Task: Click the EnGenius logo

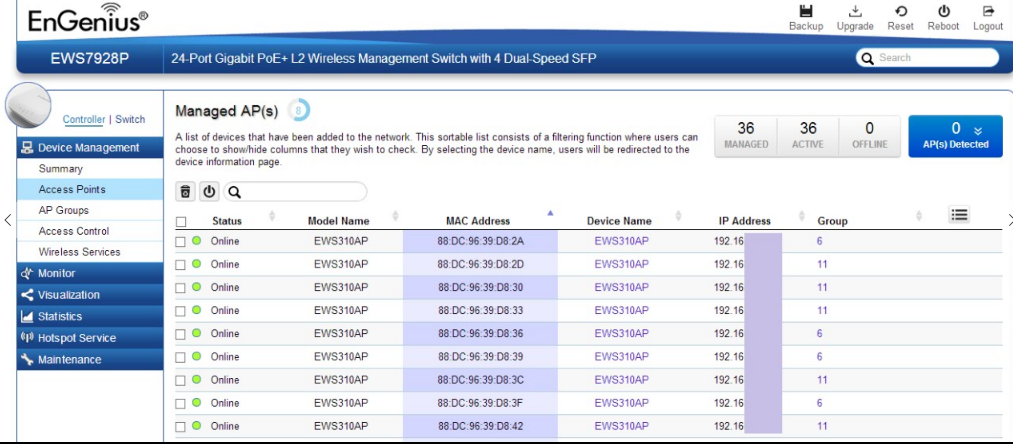Action: [87, 19]
